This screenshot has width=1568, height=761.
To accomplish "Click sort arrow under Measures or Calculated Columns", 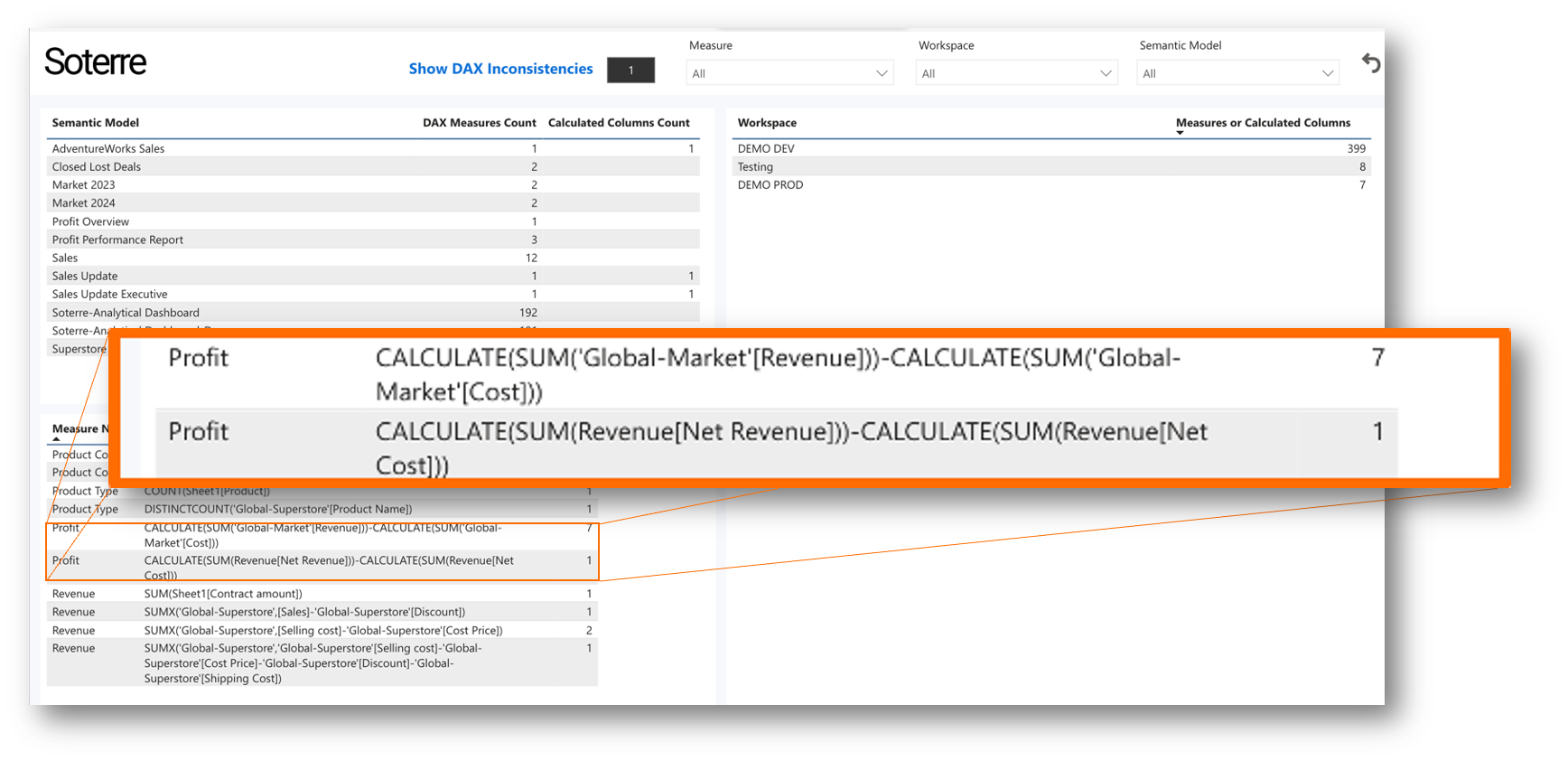I will coord(1180,134).
